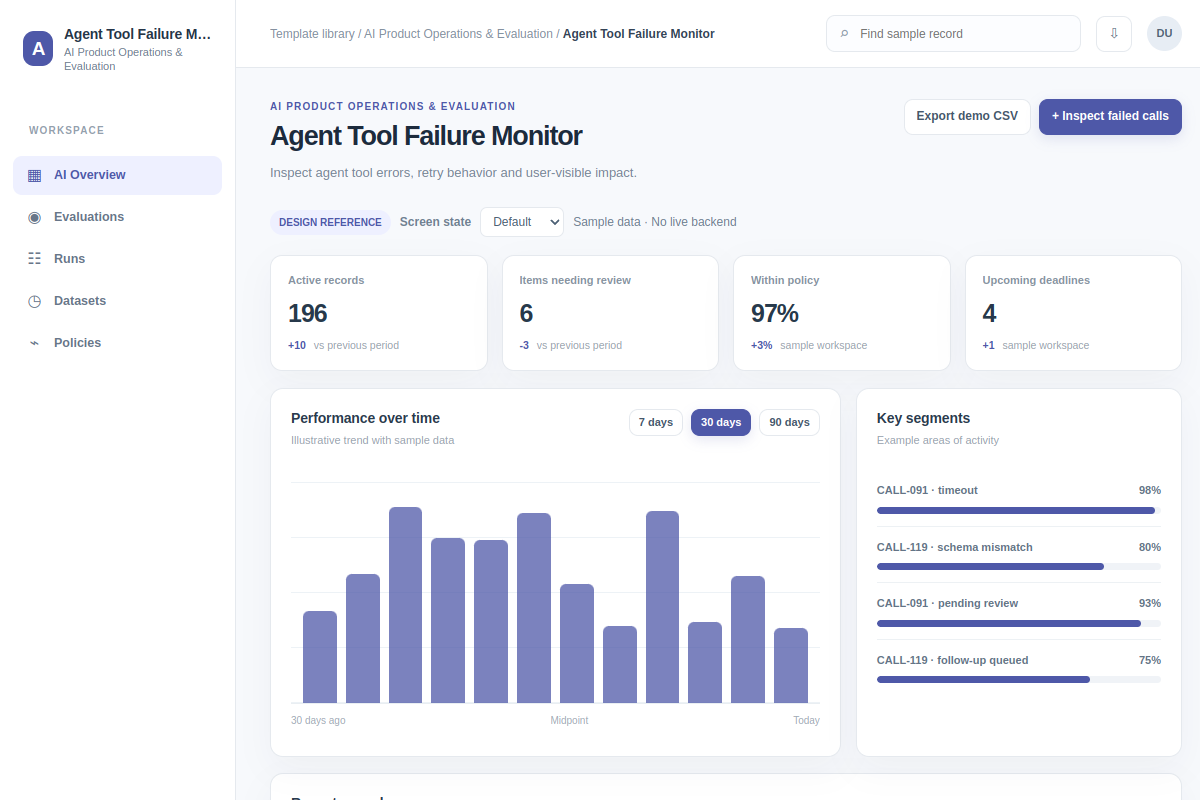Click the Policies sidebar icon
The height and width of the screenshot is (800, 1200).
[34, 343]
